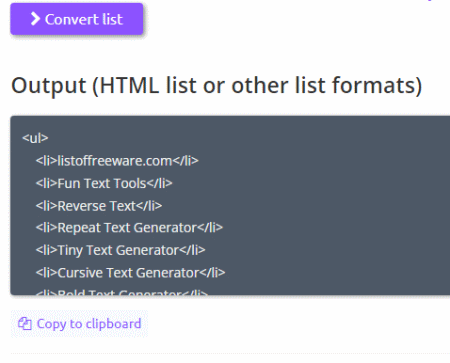Click the word 'formats)' in the heading
Viewport: 450px width, 363px height.
pos(377,86)
